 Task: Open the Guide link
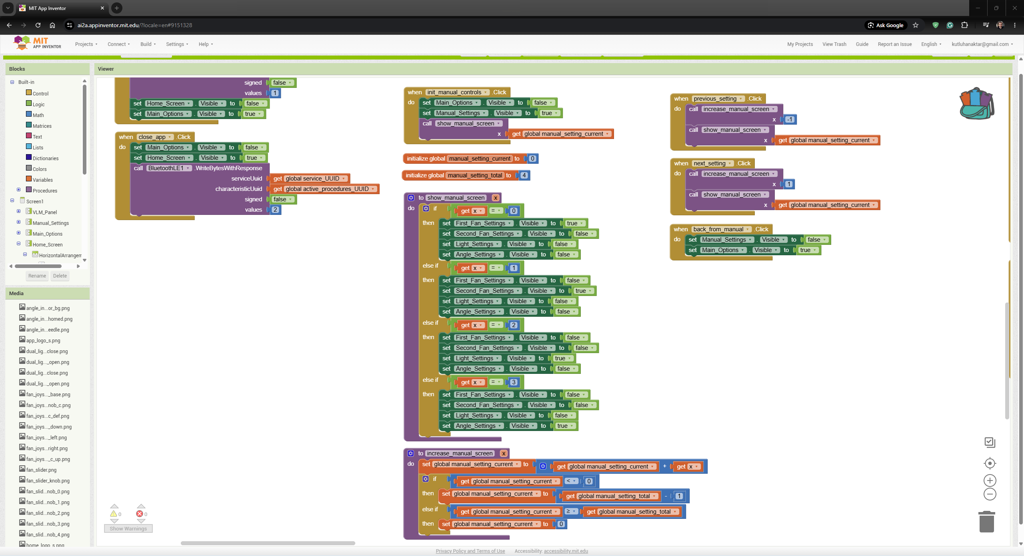[x=862, y=44]
